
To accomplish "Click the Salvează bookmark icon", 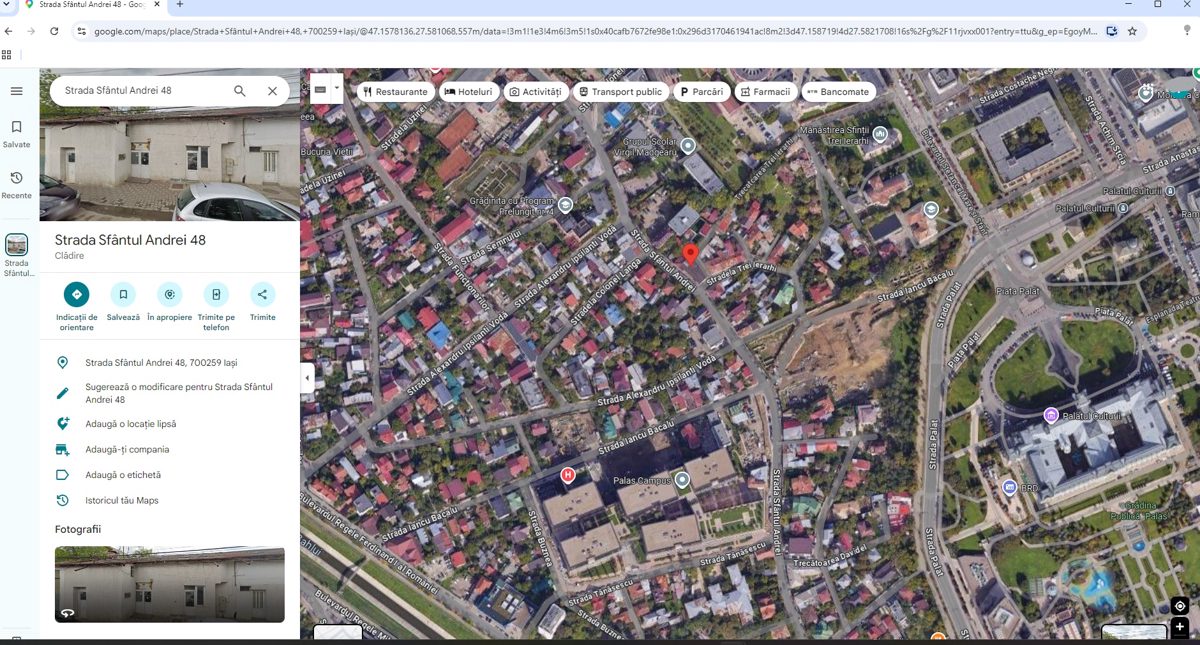I will tap(123, 294).
